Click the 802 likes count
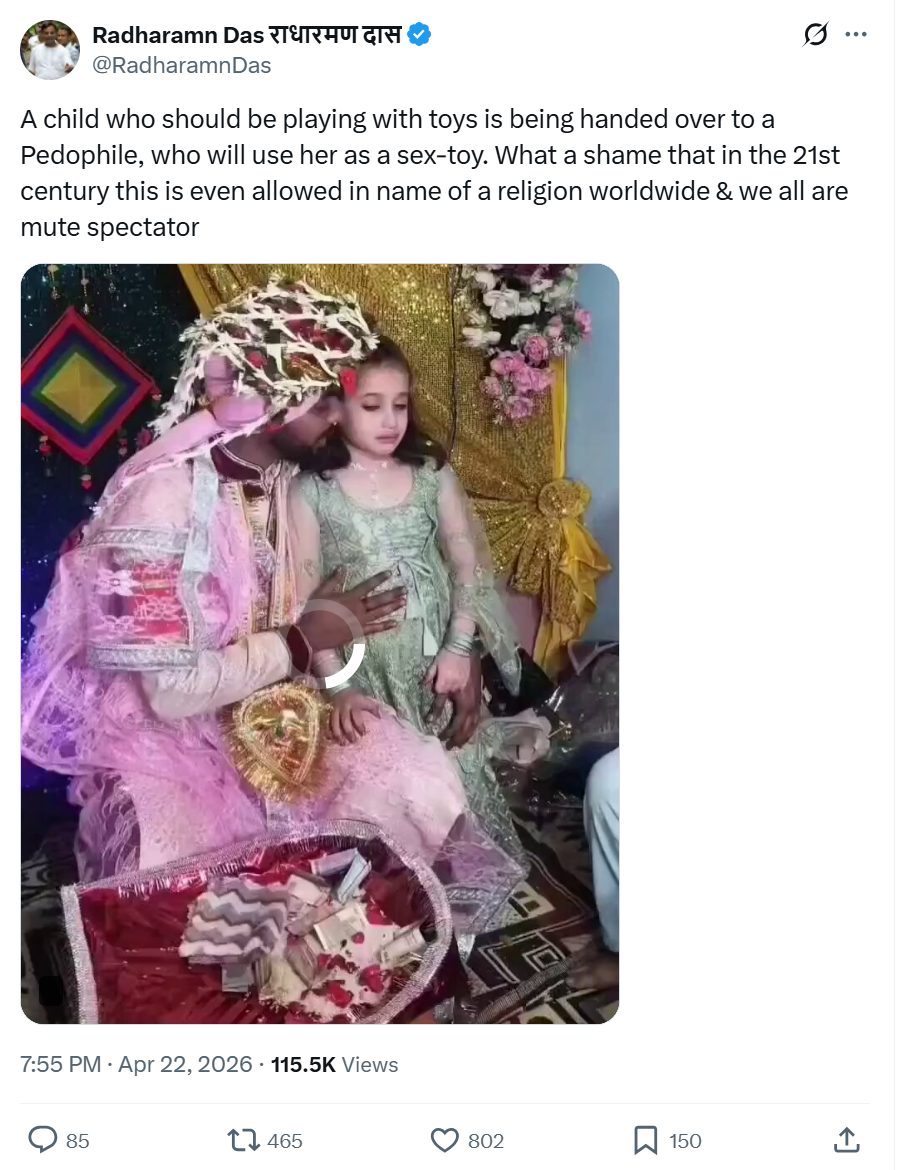The image size is (898, 1170). click(x=486, y=1141)
